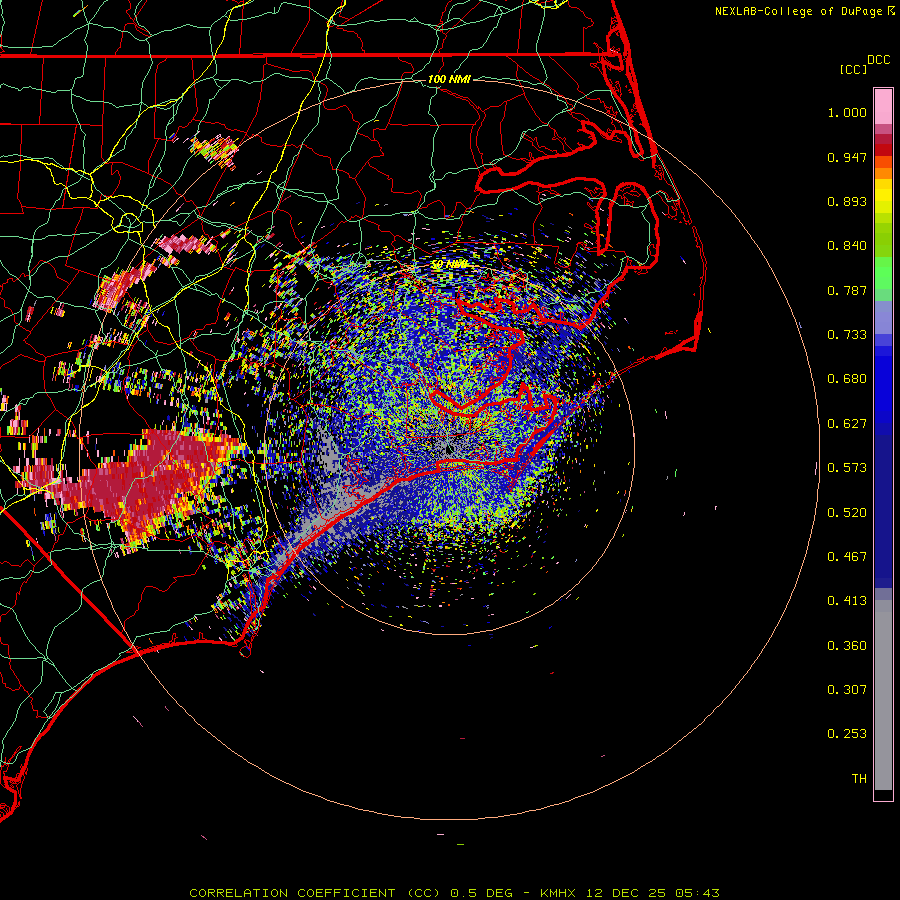Click the [CC] legend heading
This screenshot has height=900, width=900.
pos(853,69)
